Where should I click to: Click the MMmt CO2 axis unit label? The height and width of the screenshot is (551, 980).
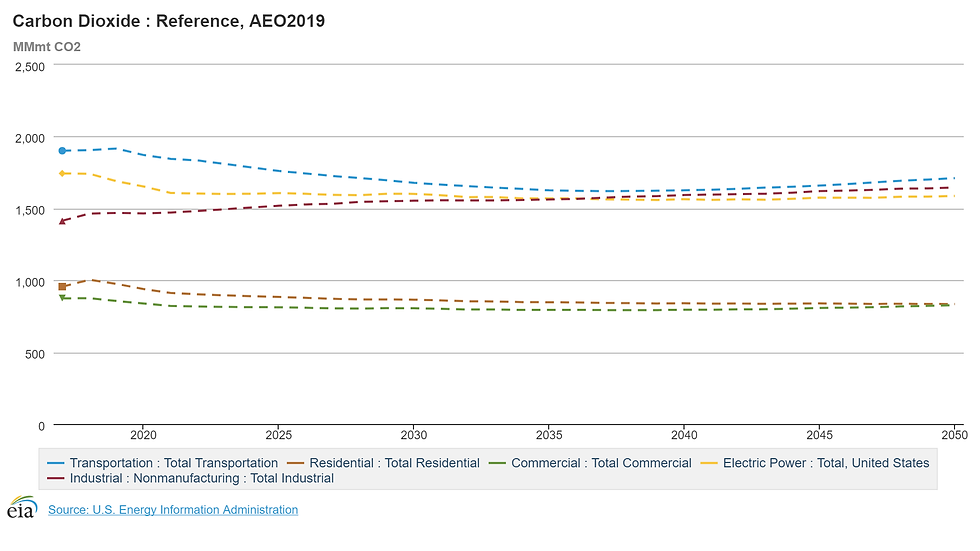[x=47, y=46]
